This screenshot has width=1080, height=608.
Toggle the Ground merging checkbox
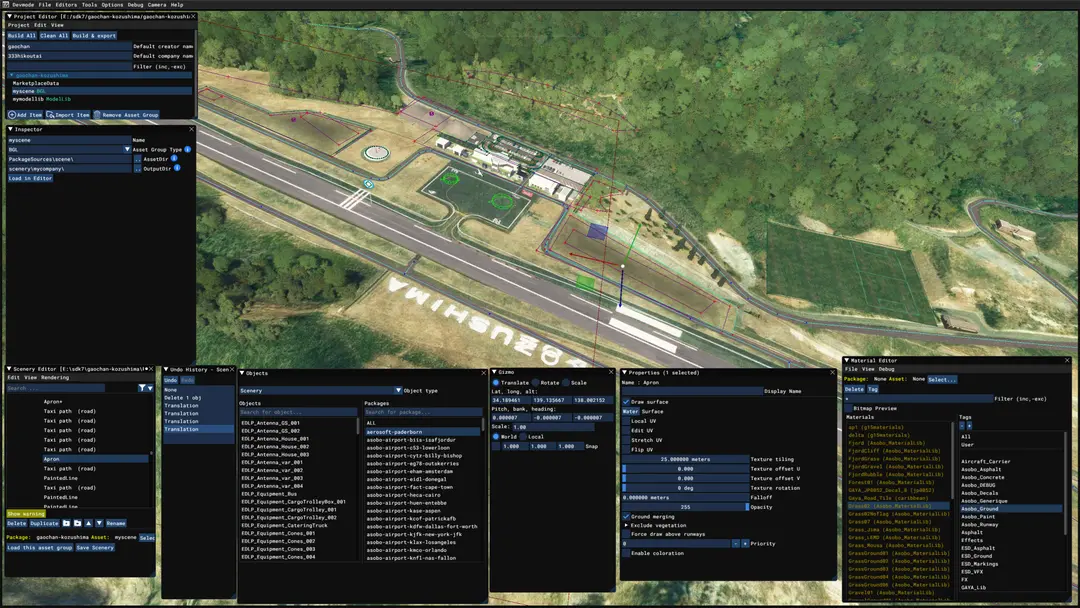pos(626,516)
